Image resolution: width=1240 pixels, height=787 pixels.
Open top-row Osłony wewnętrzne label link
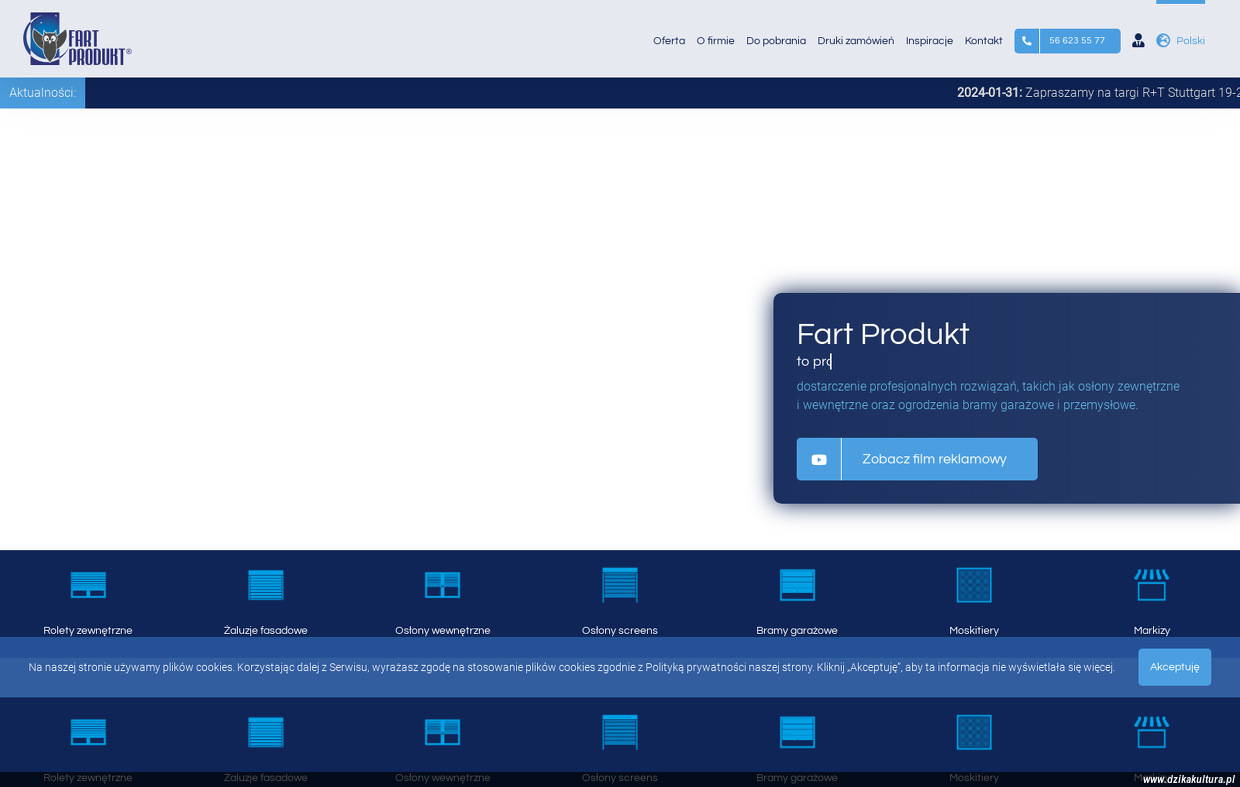coord(443,631)
